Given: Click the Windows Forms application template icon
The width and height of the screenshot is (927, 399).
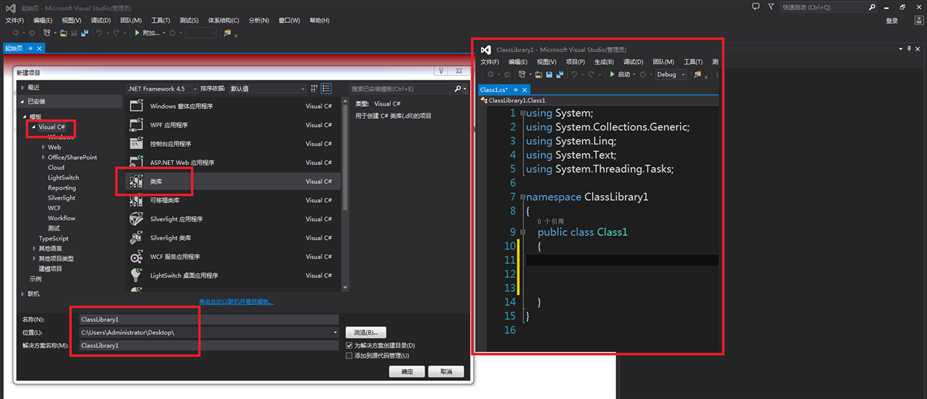Looking at the screenshot, I should click(136, 106).
